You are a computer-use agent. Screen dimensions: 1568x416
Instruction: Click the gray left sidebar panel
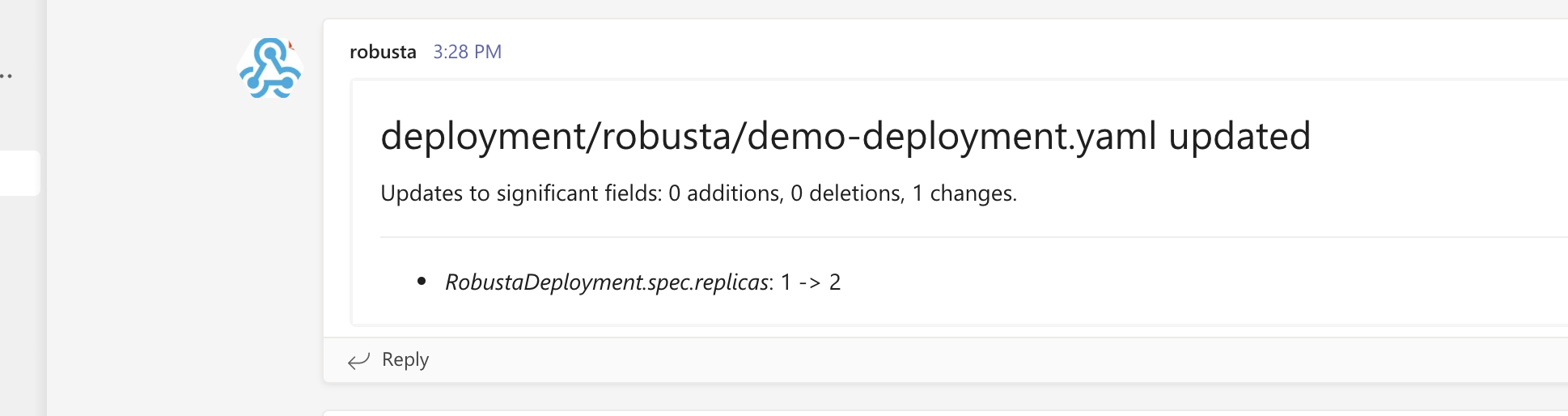(23, 308)
